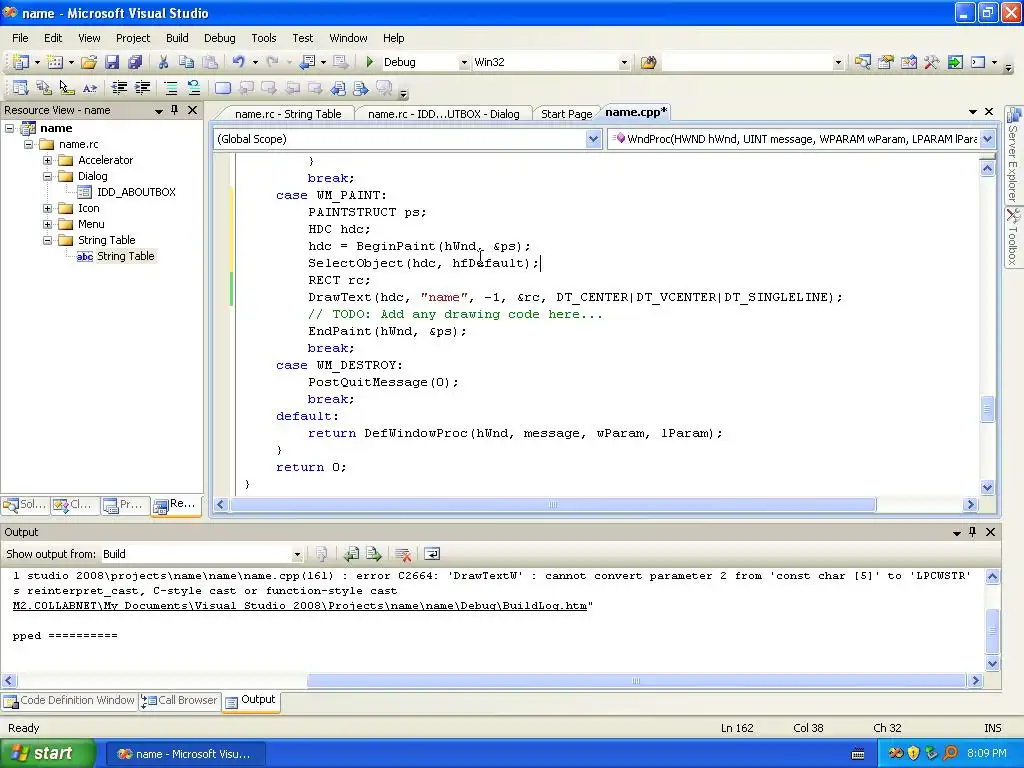Viewport: 1024px width, 768px height.
Task: Open the Command Window toolbar icon
Action: [978, 62]
